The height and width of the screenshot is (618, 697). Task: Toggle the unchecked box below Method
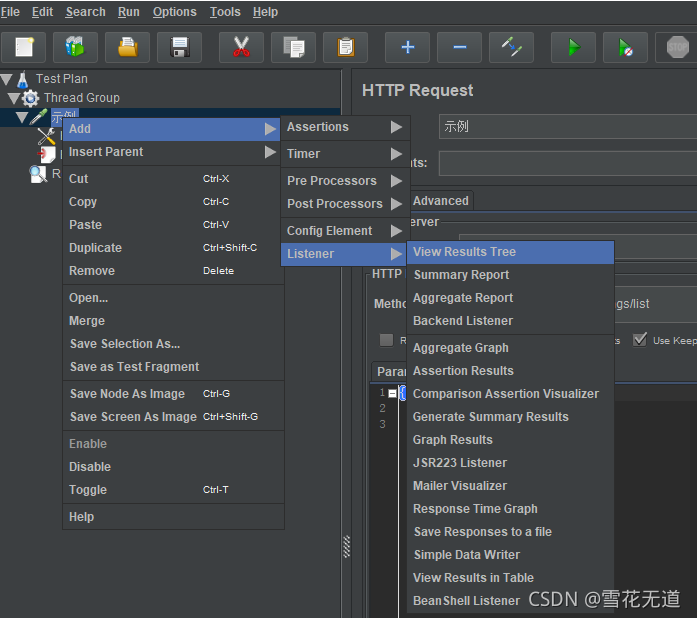click(386, 340)
